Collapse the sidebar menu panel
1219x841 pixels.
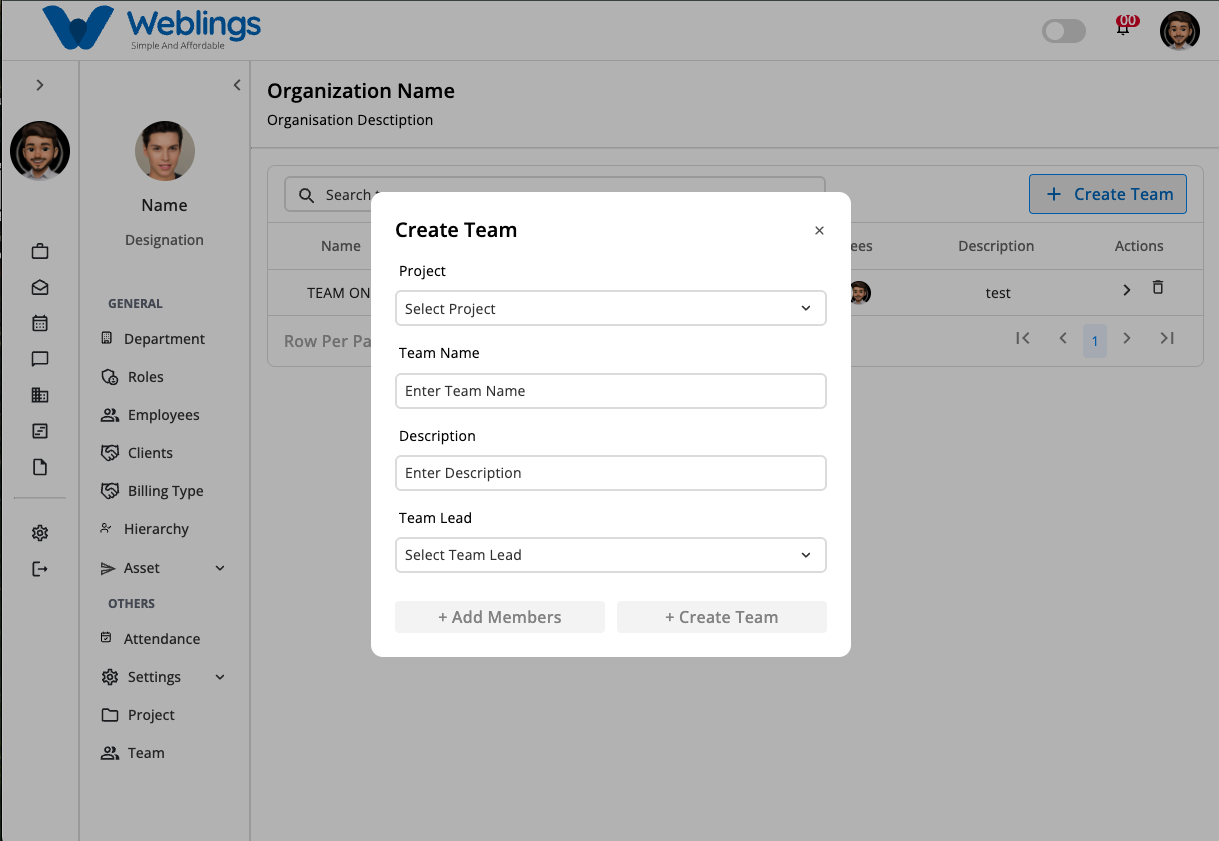(237, 85)
